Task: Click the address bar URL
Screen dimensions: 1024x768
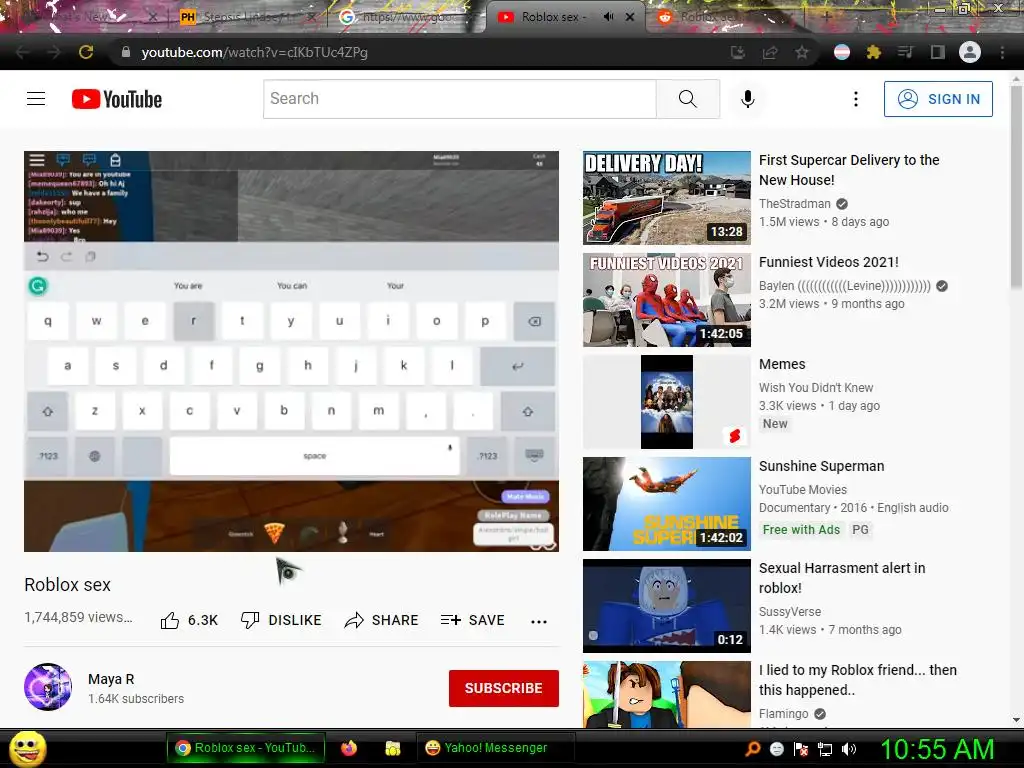Action: click(x=255, y=52)
